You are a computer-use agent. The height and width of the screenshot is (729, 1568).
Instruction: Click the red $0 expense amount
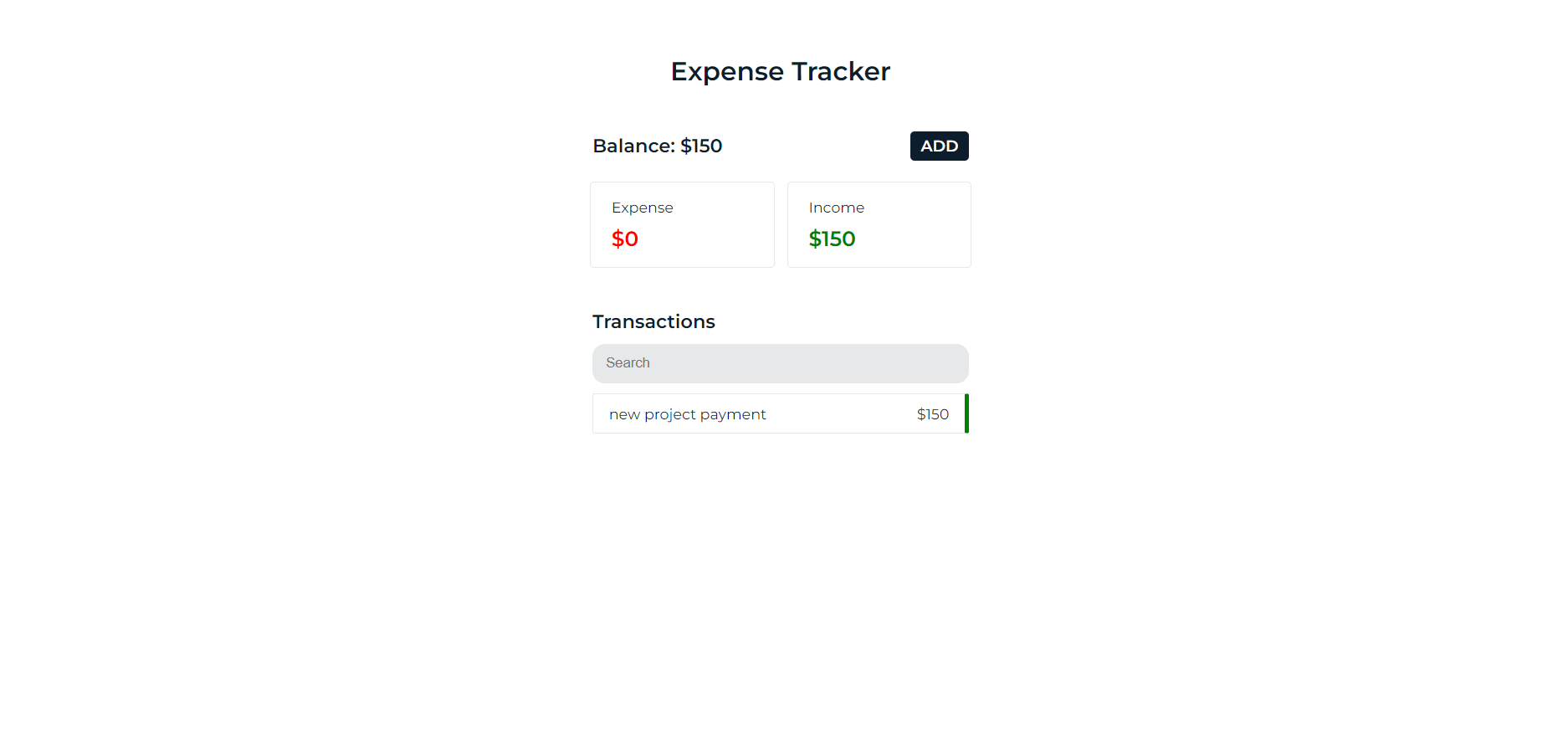624,239
